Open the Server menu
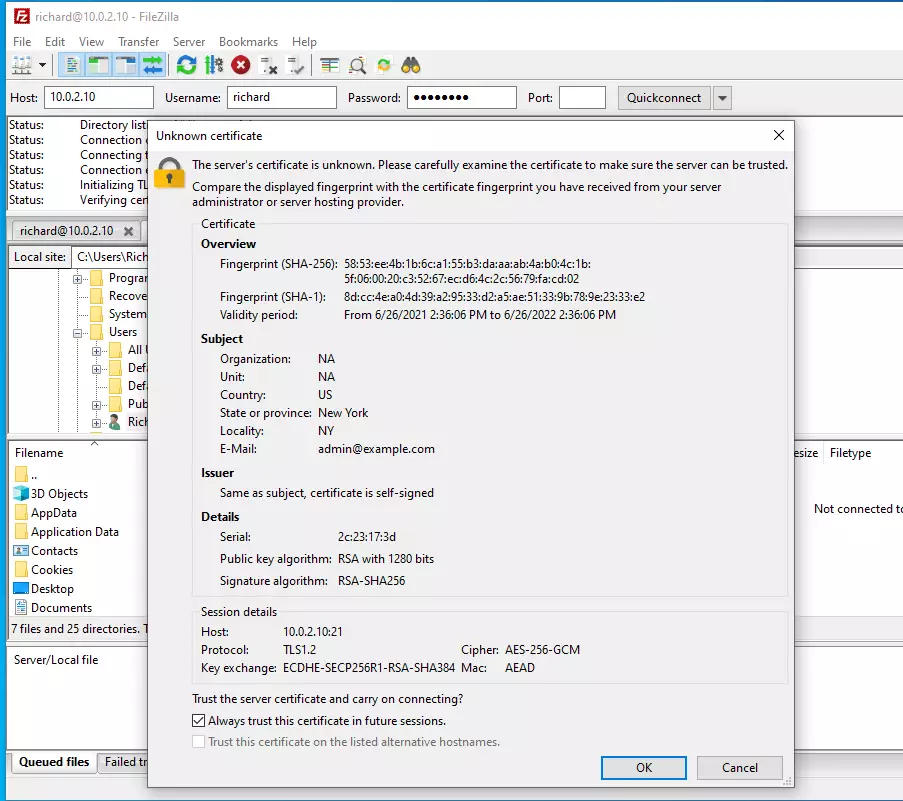This screenshot has width=903, height=801. coord(189,41)
